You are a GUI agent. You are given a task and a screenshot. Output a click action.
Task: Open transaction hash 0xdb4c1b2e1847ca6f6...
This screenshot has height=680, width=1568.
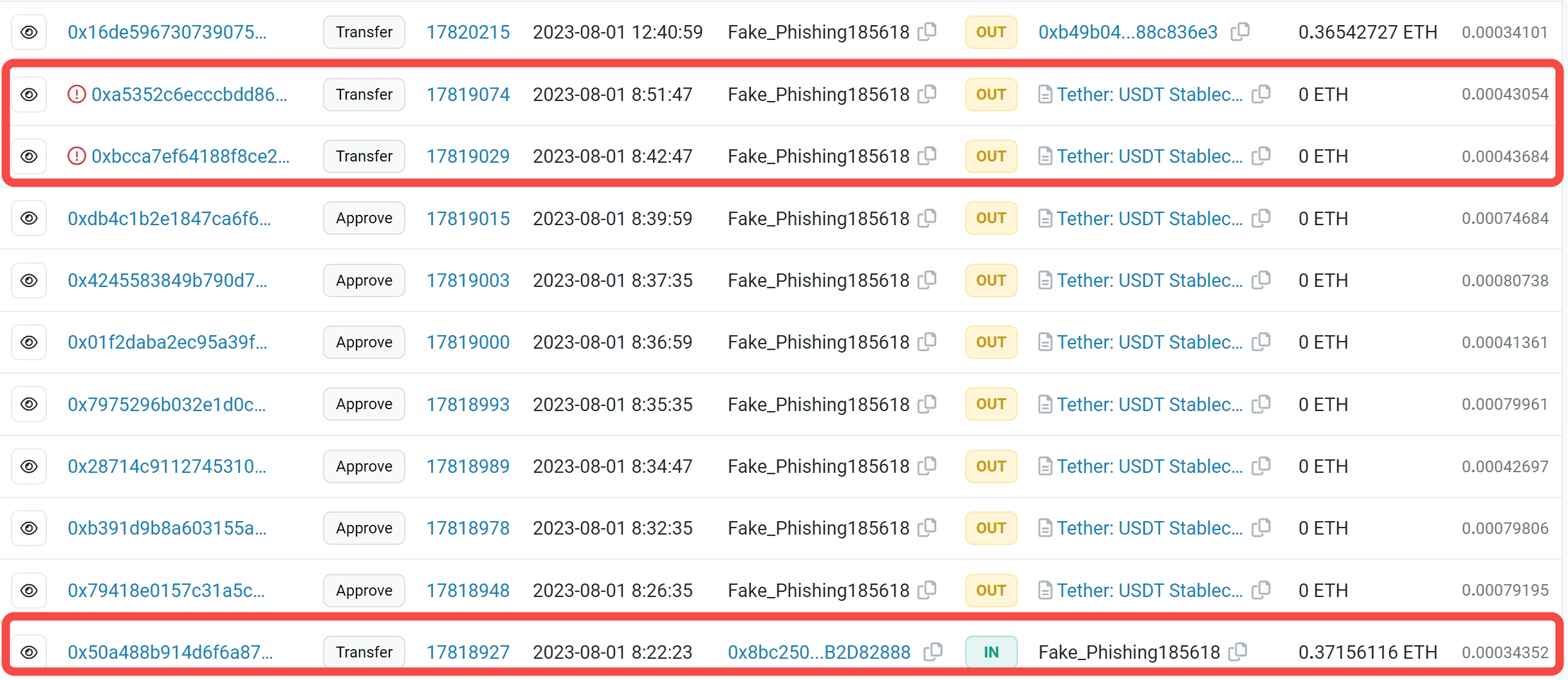[x=169, y=219]
